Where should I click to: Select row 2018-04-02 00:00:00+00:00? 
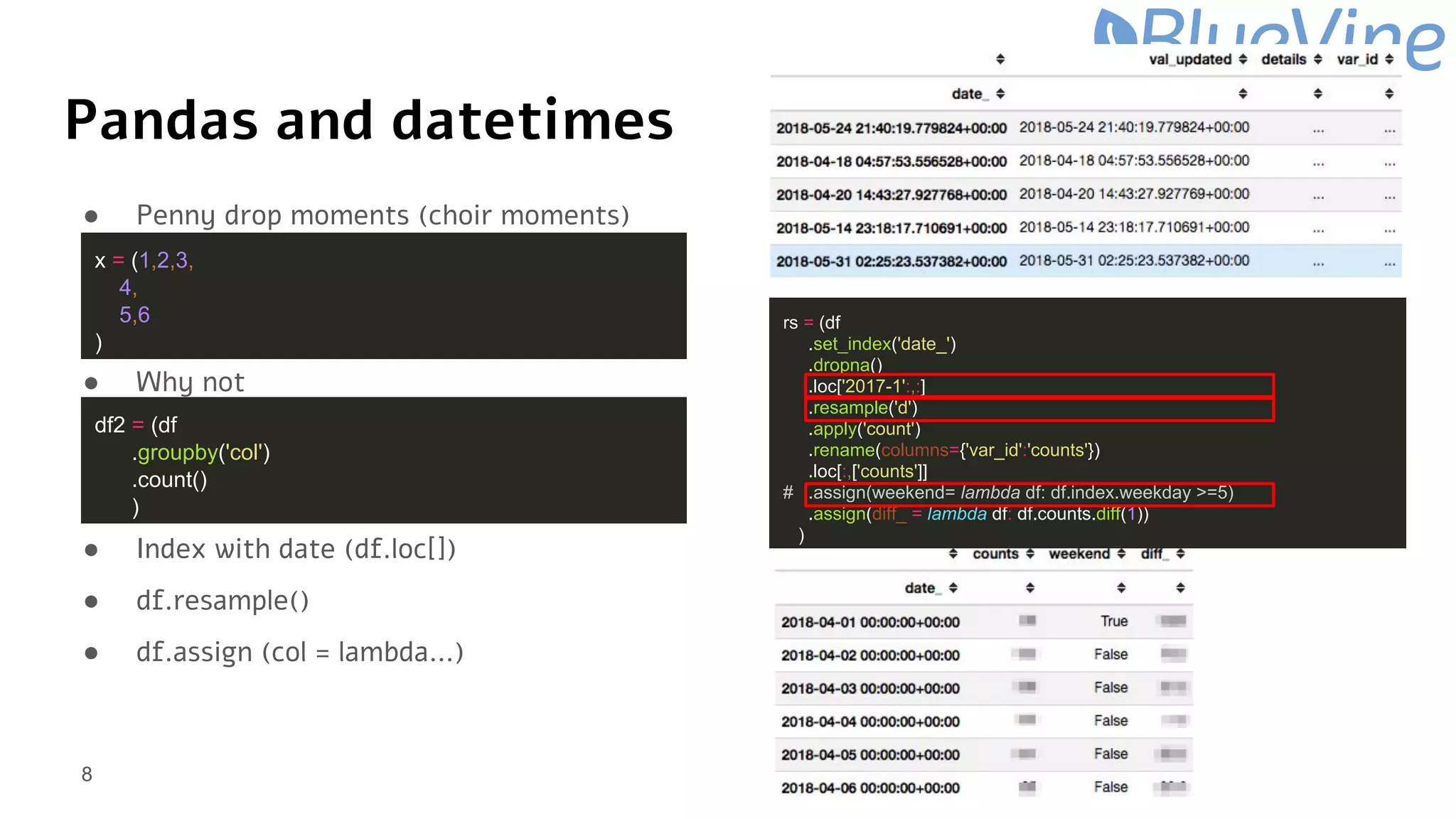coord(983,655)
